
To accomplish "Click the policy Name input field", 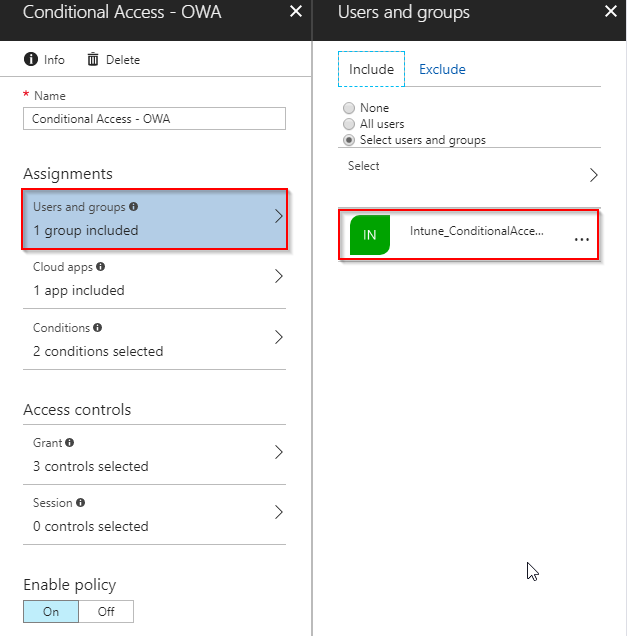I will coord(155,118).
